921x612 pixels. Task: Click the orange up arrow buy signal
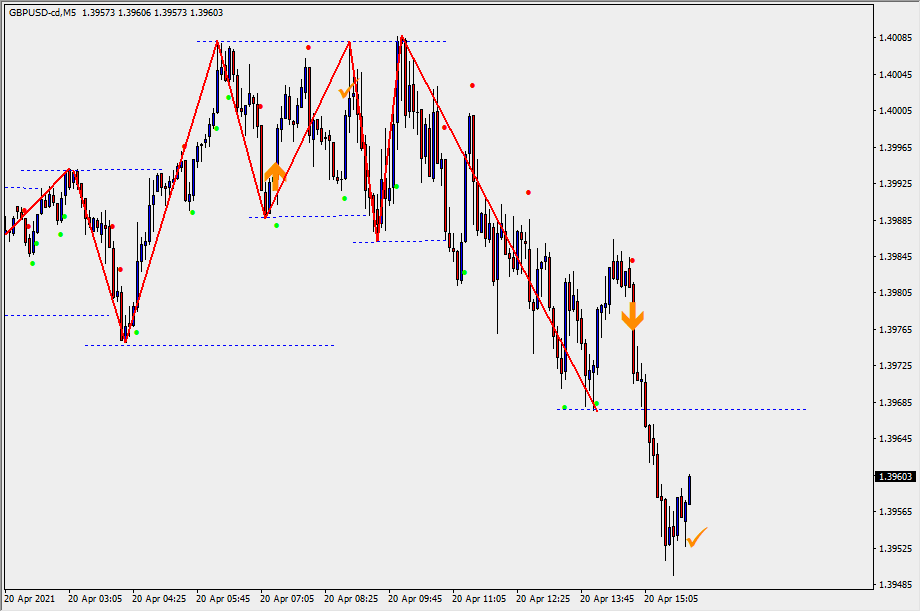pyautogui.click(x=275, y=176)
